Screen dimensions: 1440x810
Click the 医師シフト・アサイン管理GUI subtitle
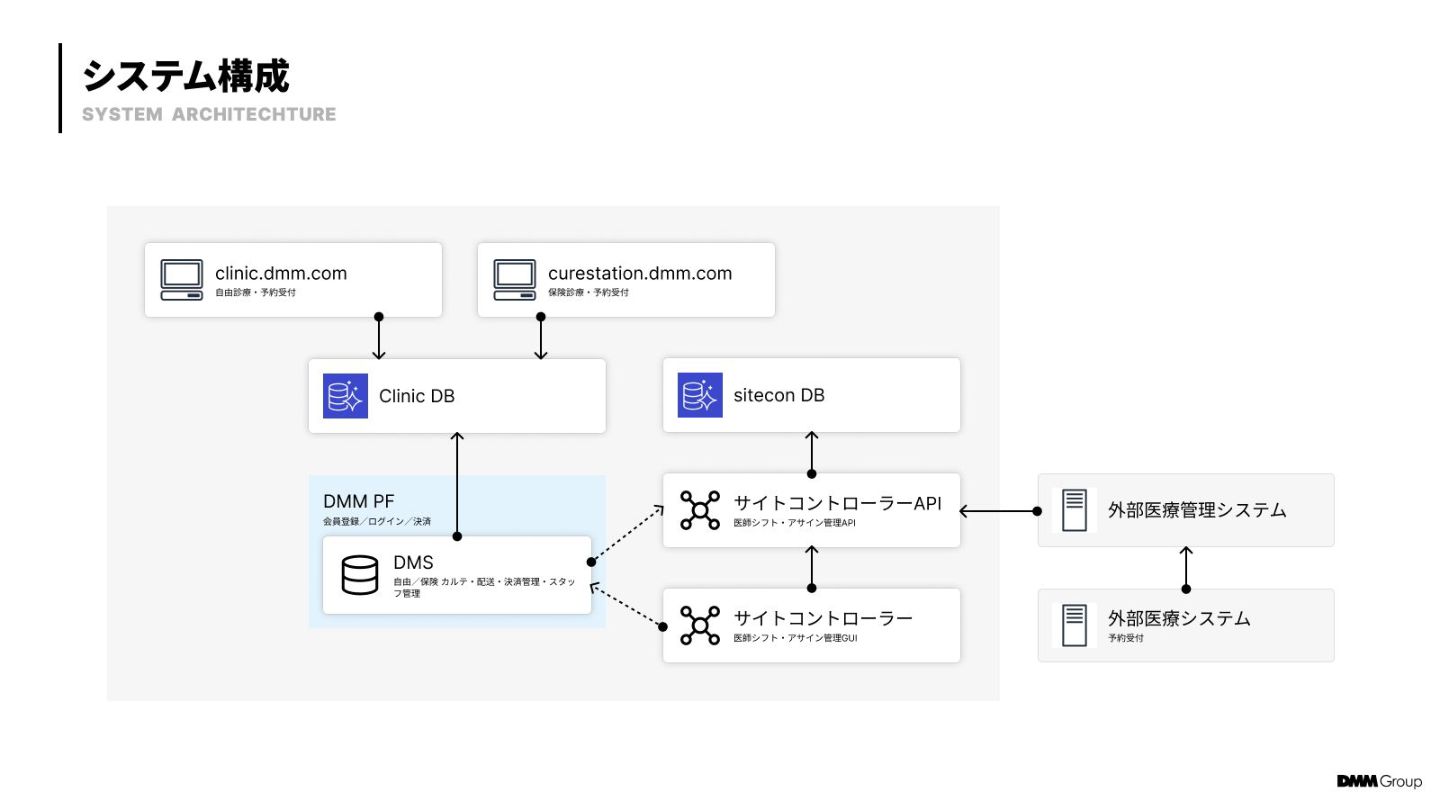click(x=795, y=638)
